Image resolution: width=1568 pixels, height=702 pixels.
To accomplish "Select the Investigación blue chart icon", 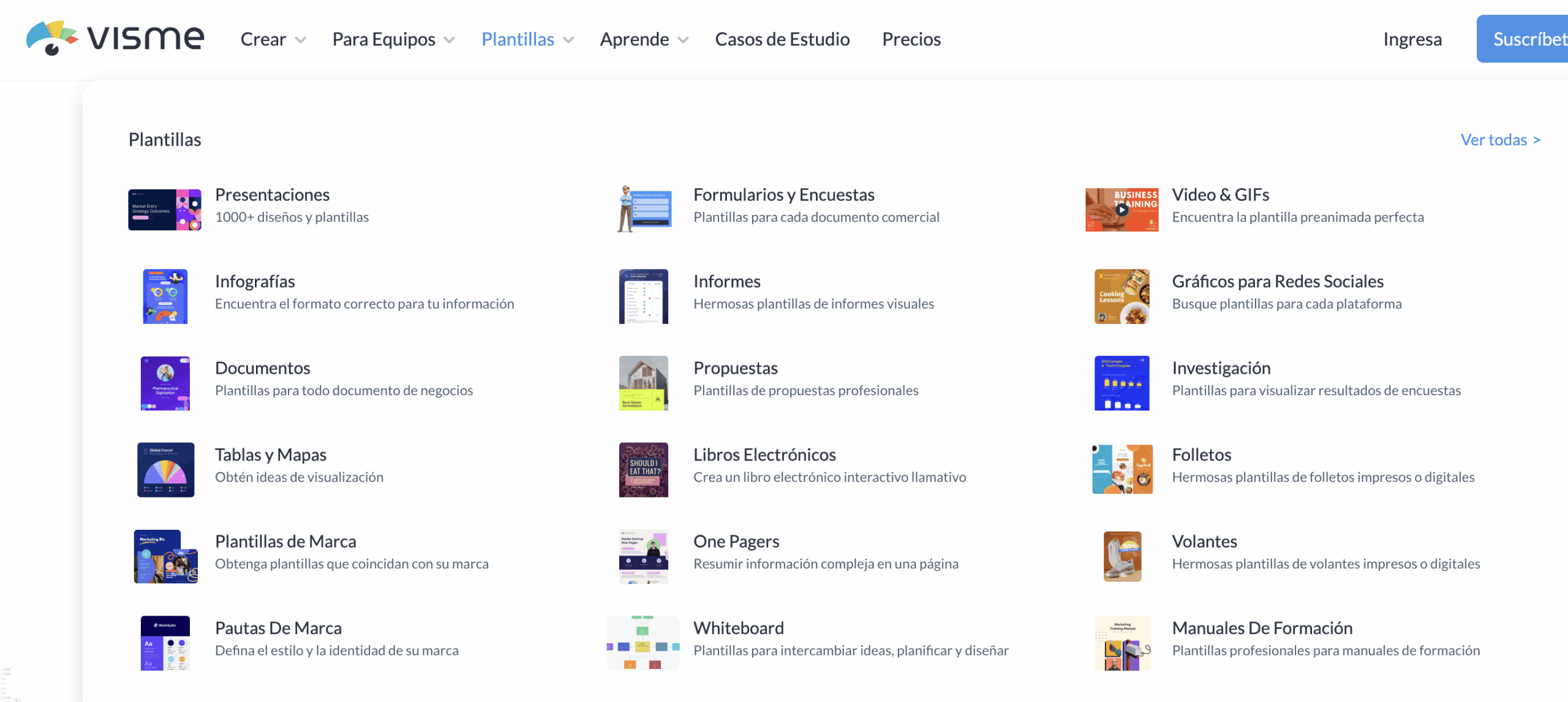I will click(1121, 383).
